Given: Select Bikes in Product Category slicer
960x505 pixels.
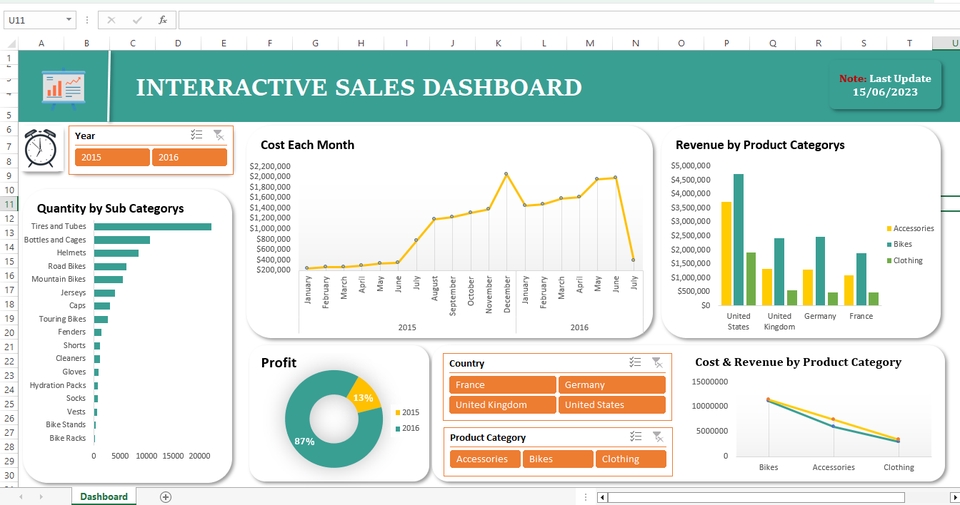Looking at the screenshot, I should coord(558,459).
